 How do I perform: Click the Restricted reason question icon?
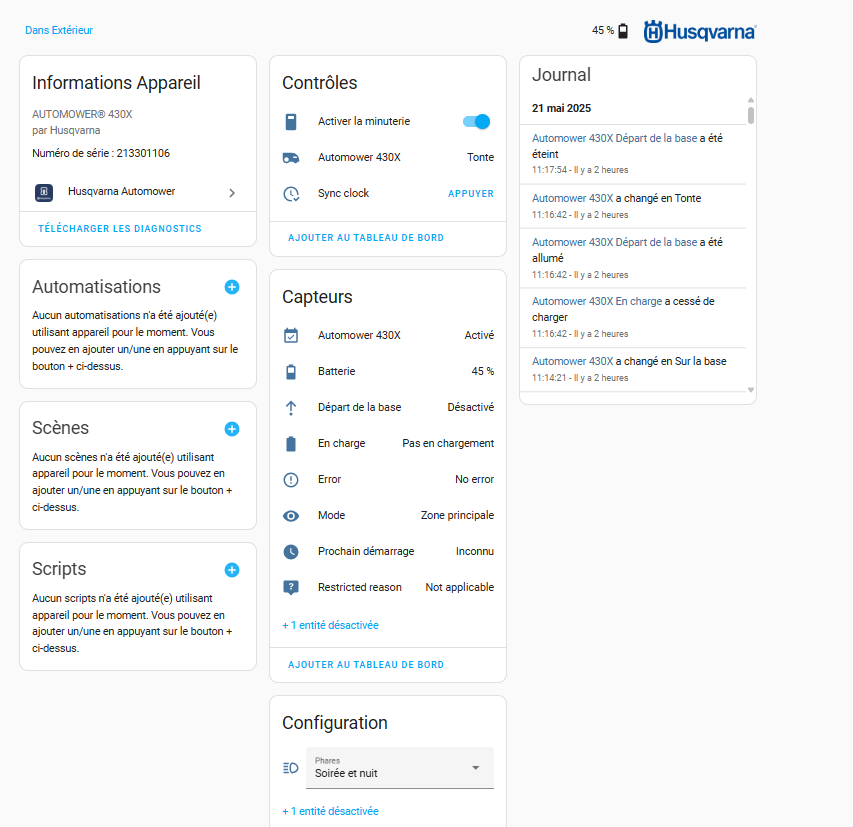coord(291,588)
